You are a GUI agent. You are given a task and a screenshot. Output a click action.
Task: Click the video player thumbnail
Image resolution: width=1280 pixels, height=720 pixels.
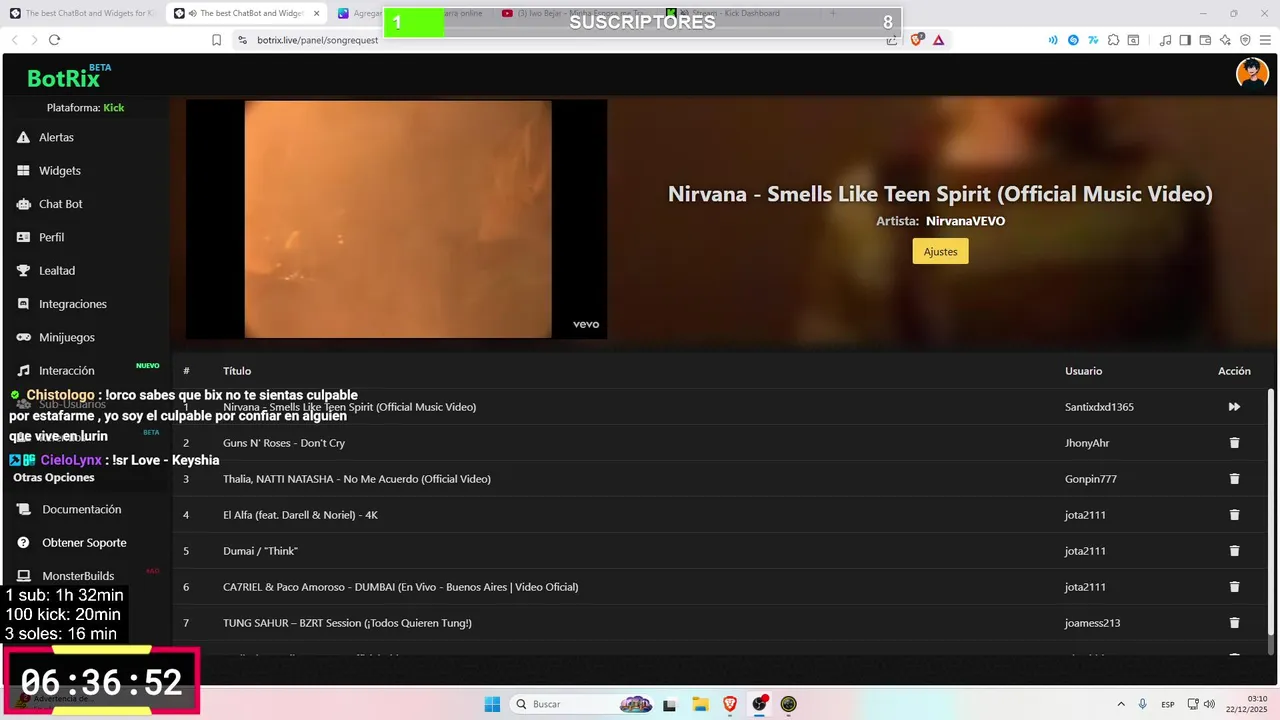pyautogui.click(x=396, y=219)
